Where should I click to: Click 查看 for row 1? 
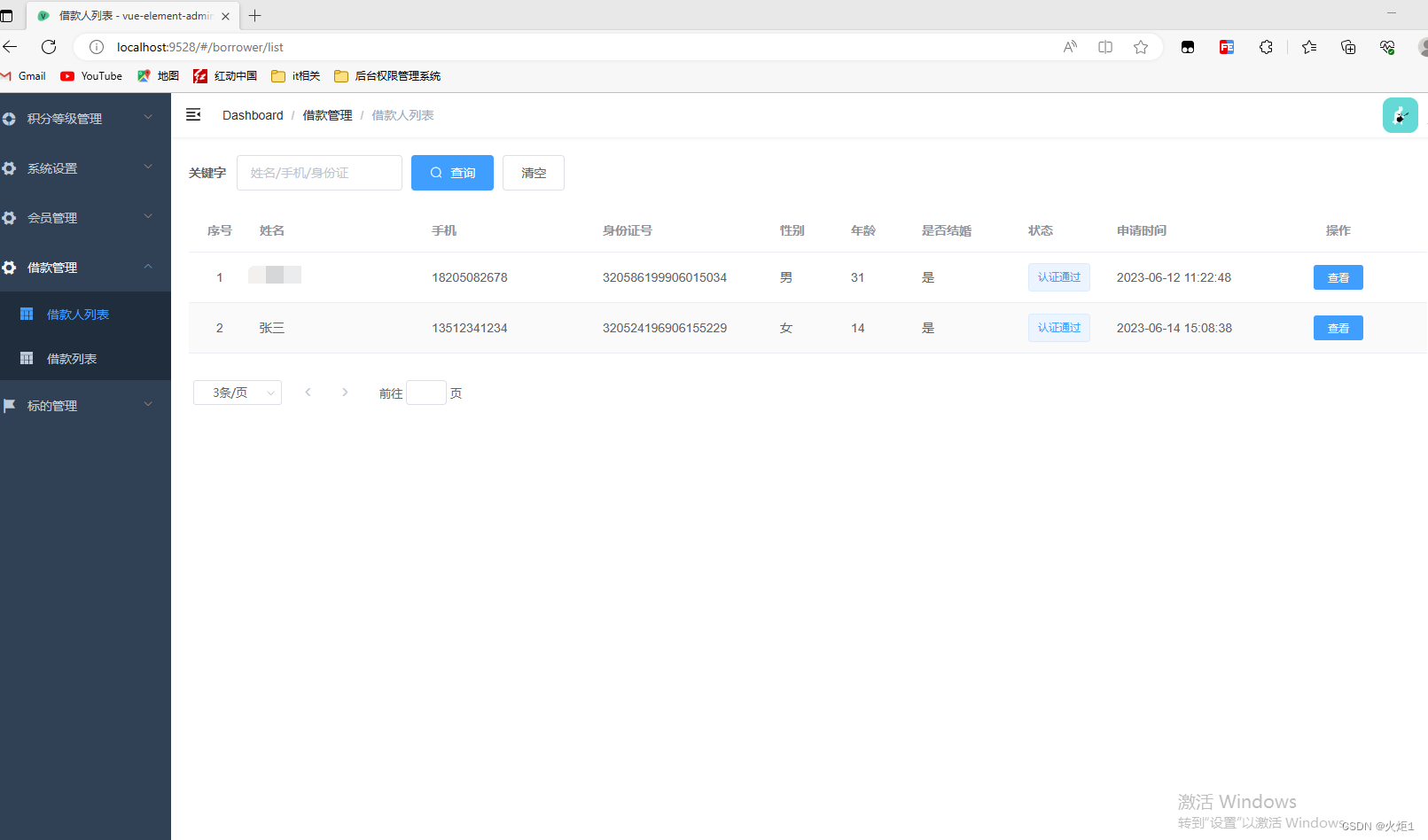[x=1338, y=277]
